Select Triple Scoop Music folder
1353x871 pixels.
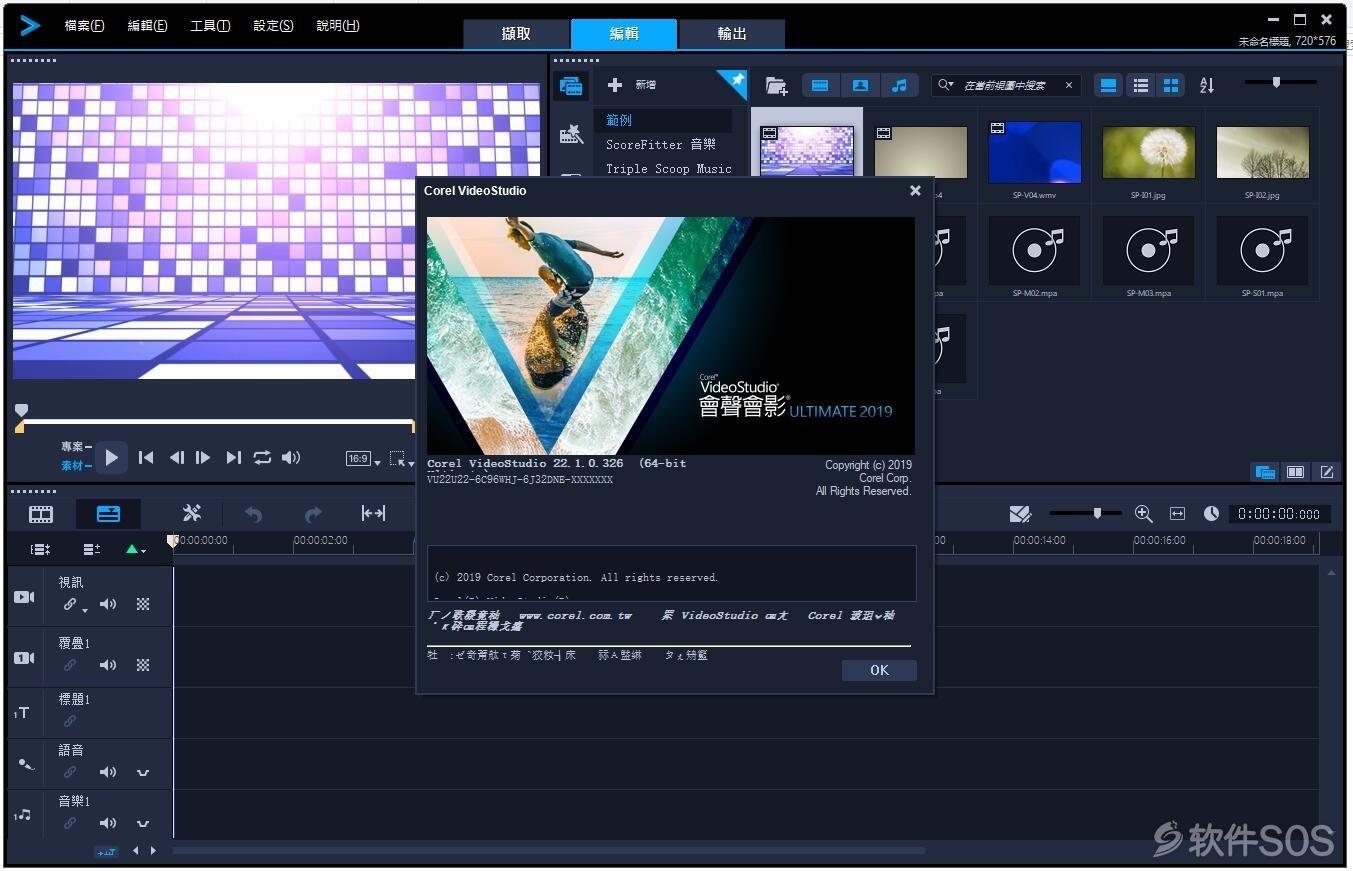668,169
